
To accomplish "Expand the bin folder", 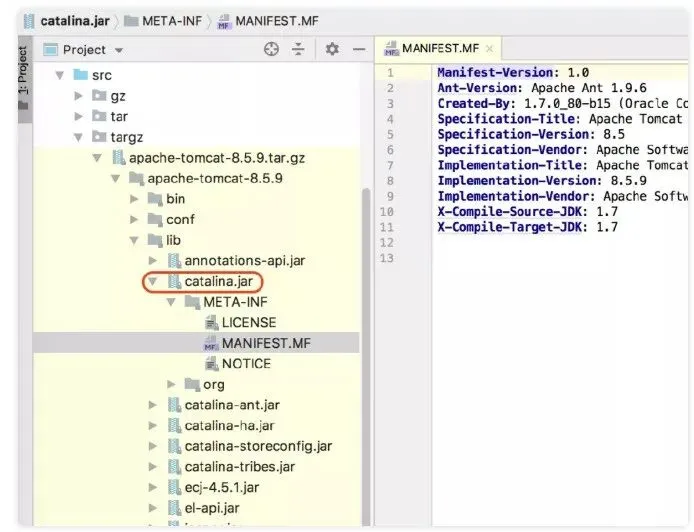I will (x=134, y=199).
